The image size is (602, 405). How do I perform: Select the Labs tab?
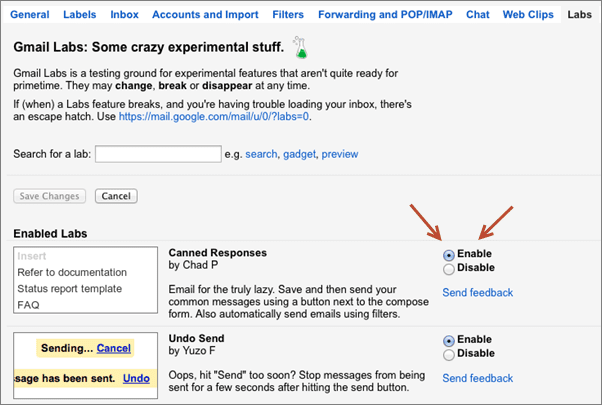click(x=579, y=15)
